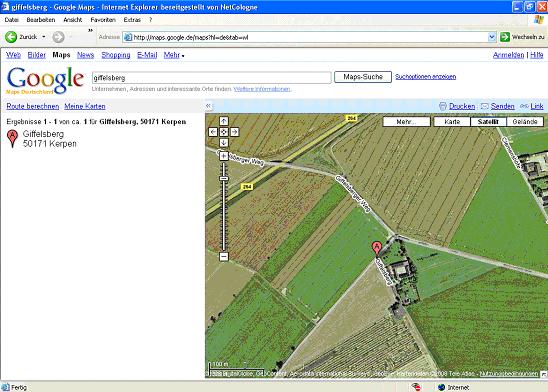Viewport: 548px width, 392px height.
Task: Click the Maps-Suche button
Action: coord(363,77)
